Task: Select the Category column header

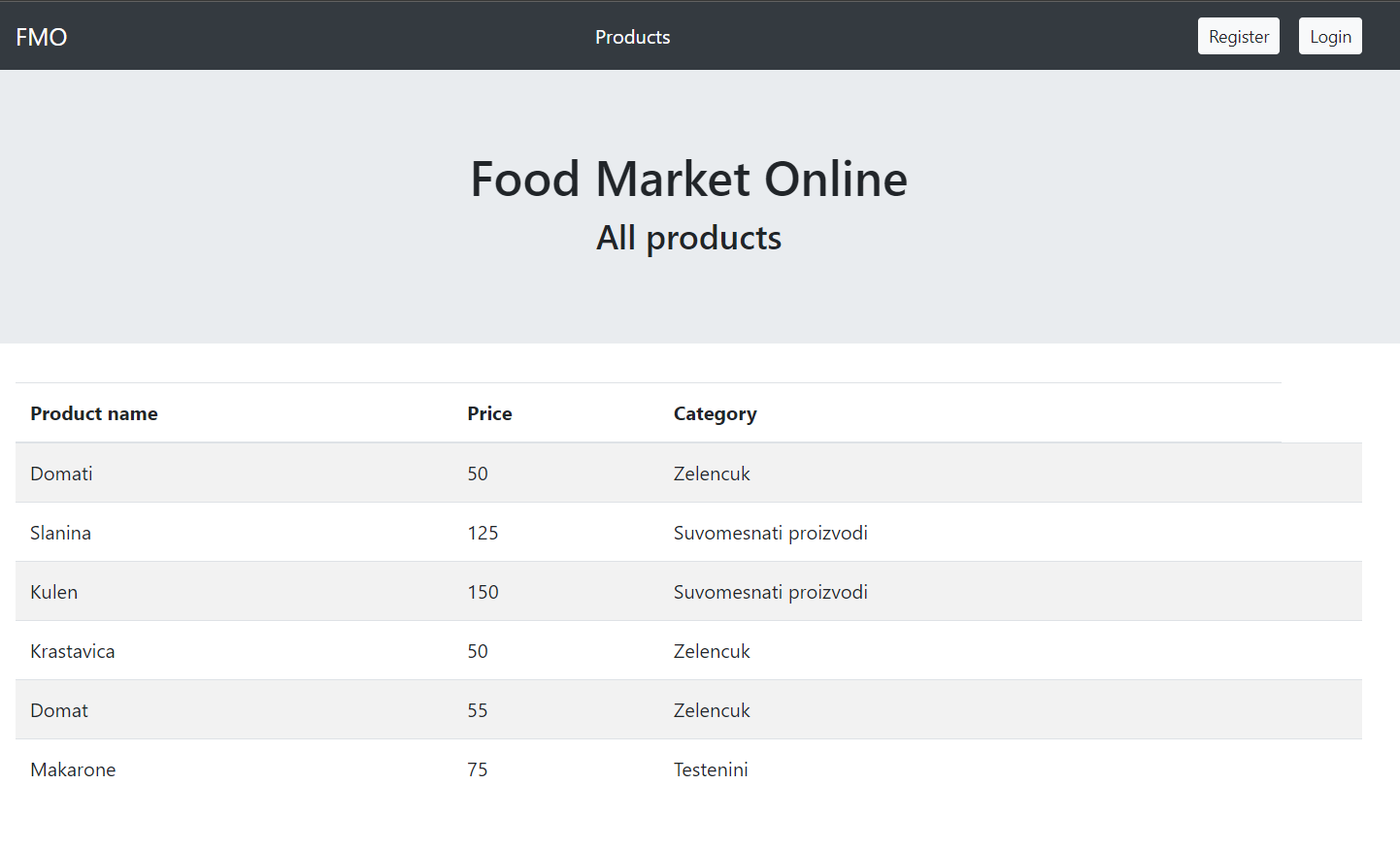Action: 715,413
